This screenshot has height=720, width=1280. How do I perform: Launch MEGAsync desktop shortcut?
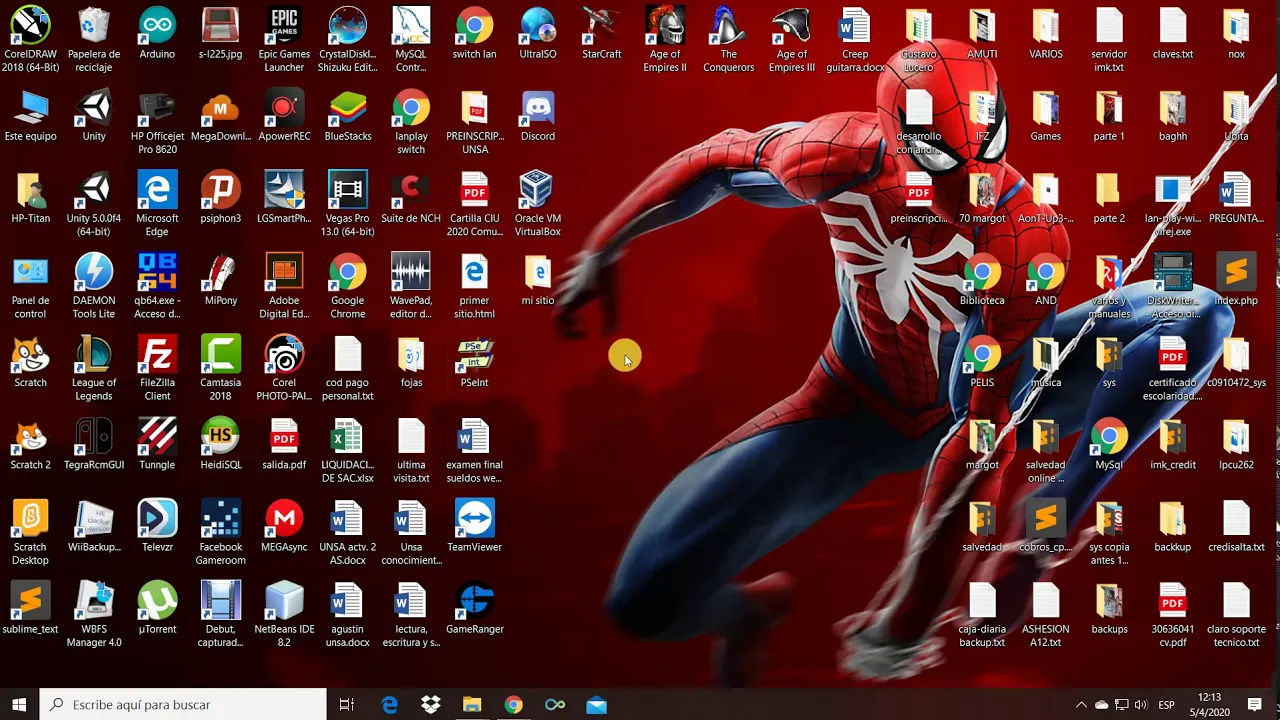[x=284, y=525]
